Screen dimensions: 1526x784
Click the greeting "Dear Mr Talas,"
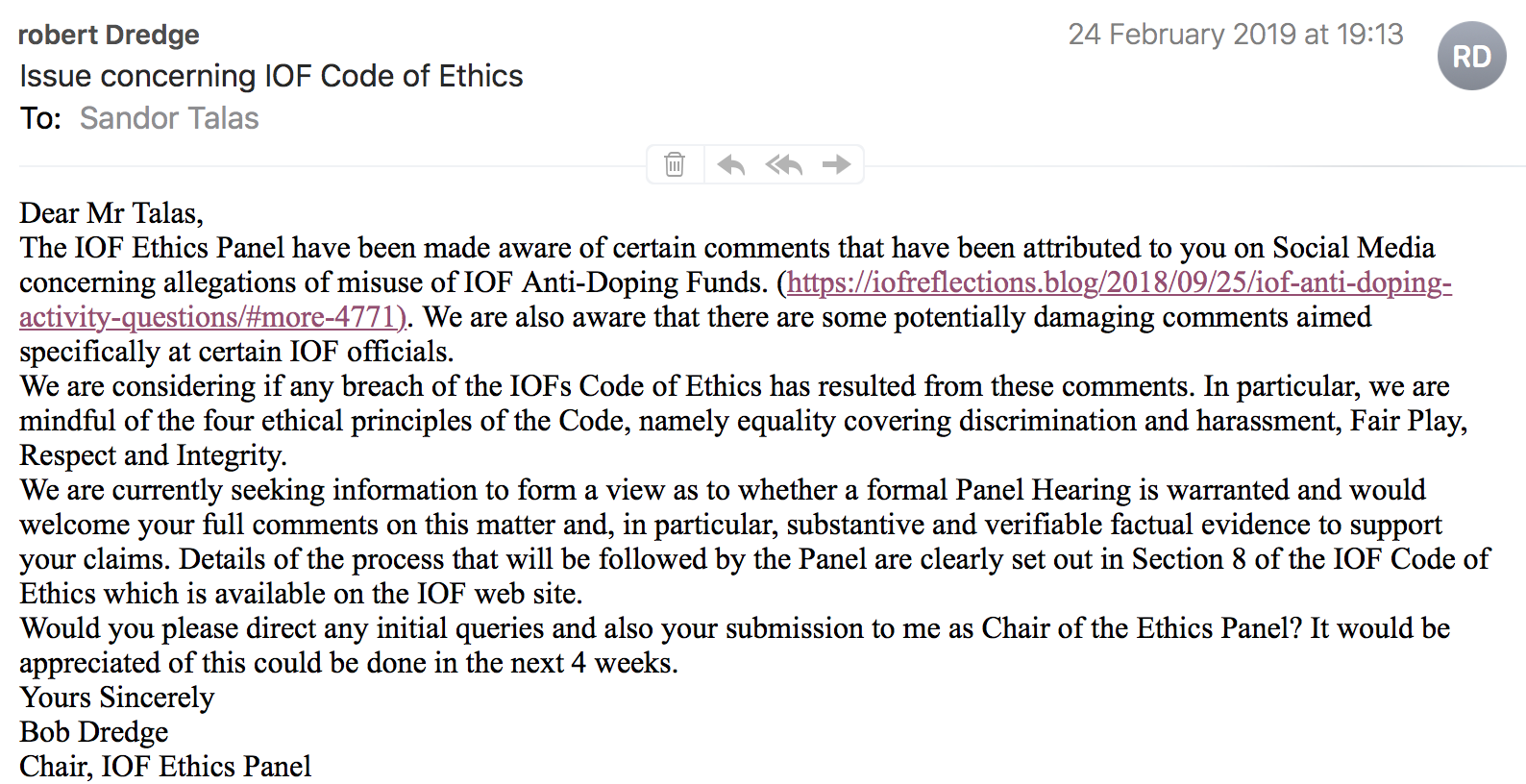[111, 213]
